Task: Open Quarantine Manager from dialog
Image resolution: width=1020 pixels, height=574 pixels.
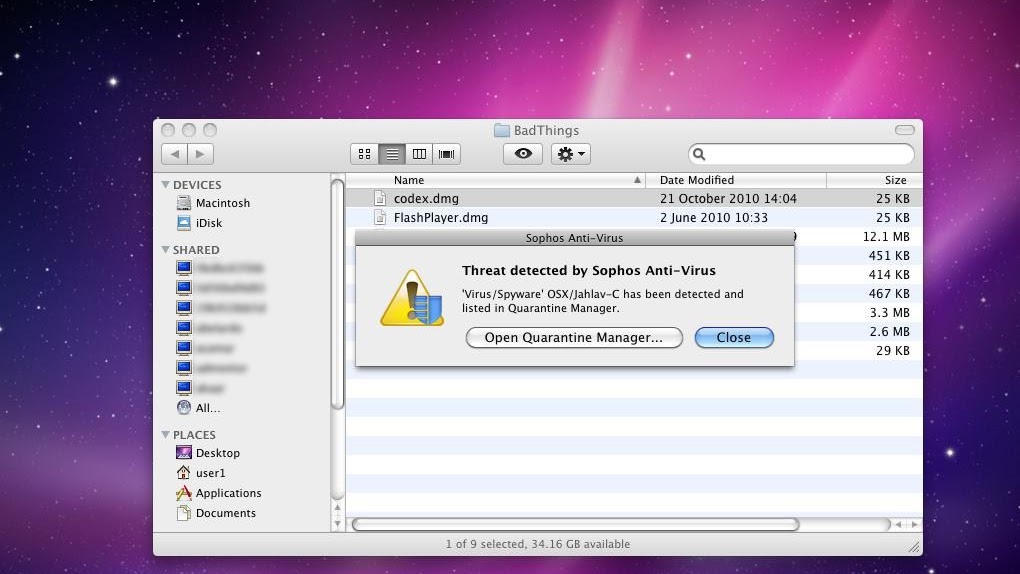Action: click(x=574, y=338)
